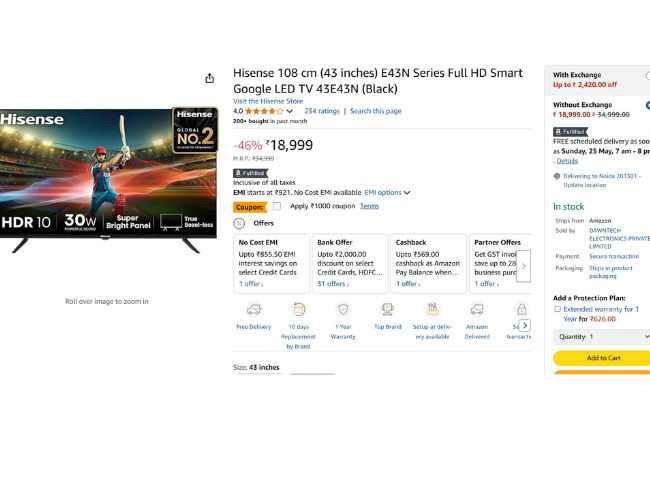Open the Cashback offer card
Viewport: 650px width, 480px height.
[428, 263]
